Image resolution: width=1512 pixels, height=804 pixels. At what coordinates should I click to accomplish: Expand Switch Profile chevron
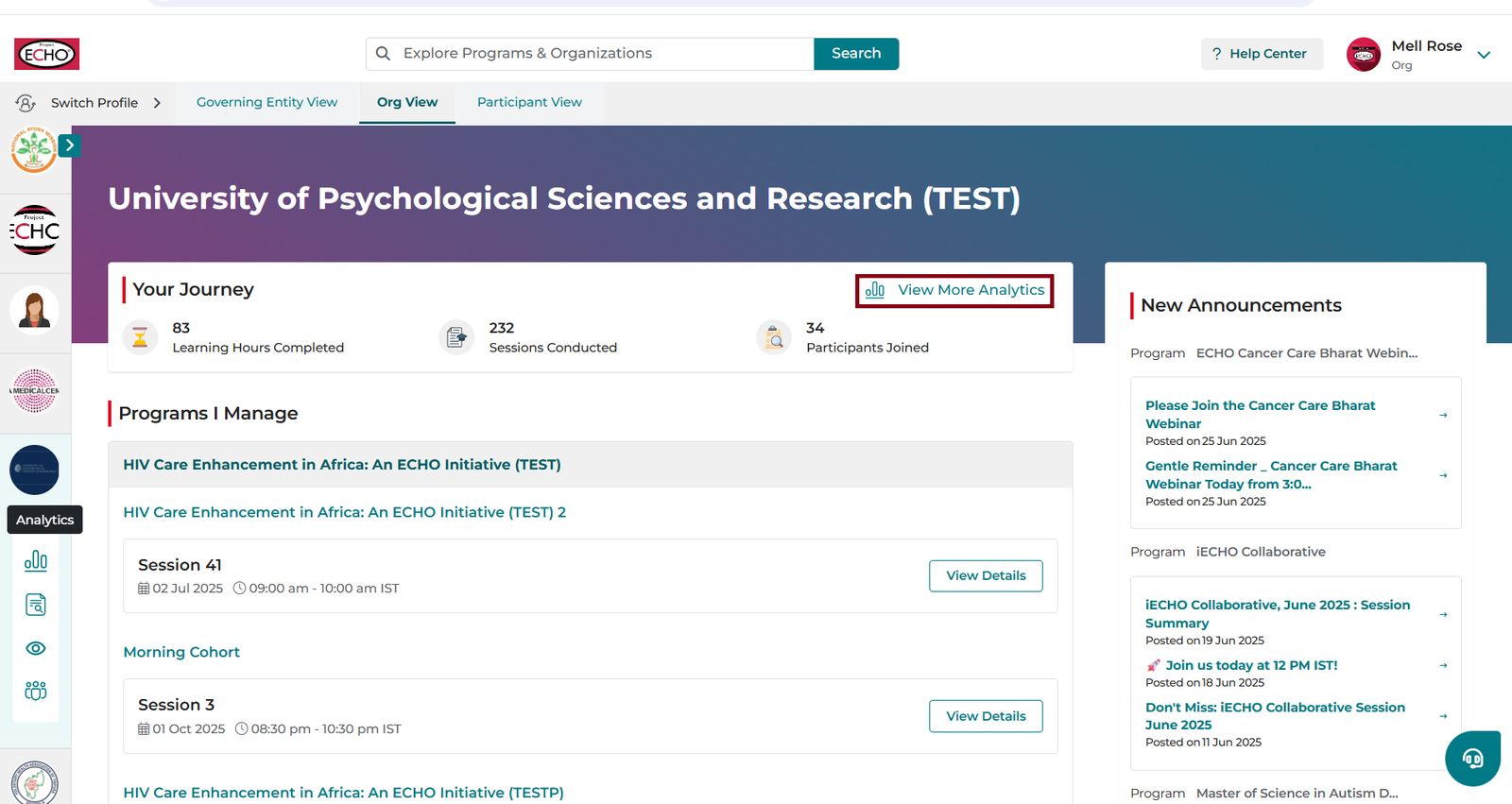click(157, 103)
